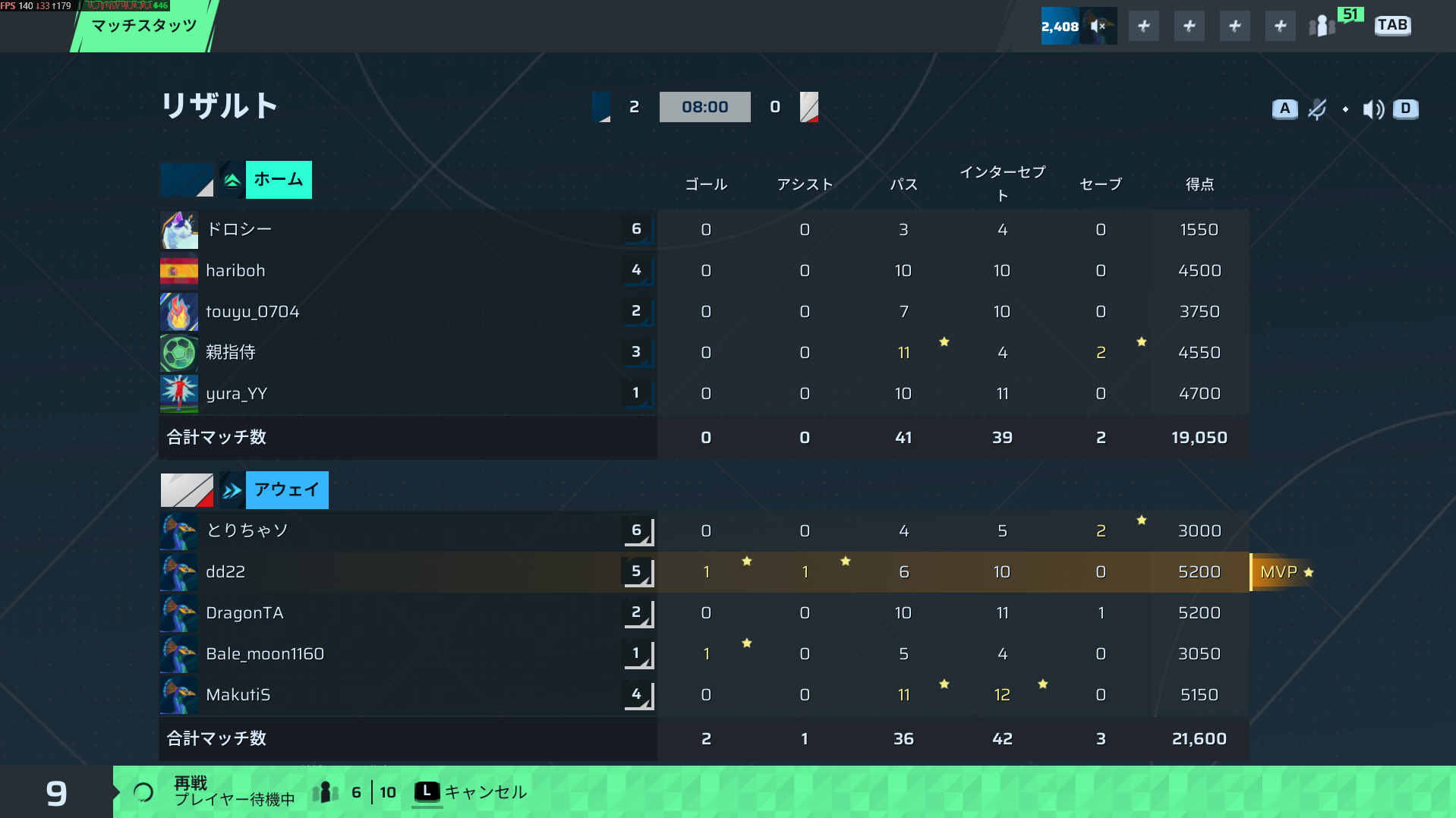Open the friends list icon showing 51

point(1335,24)
